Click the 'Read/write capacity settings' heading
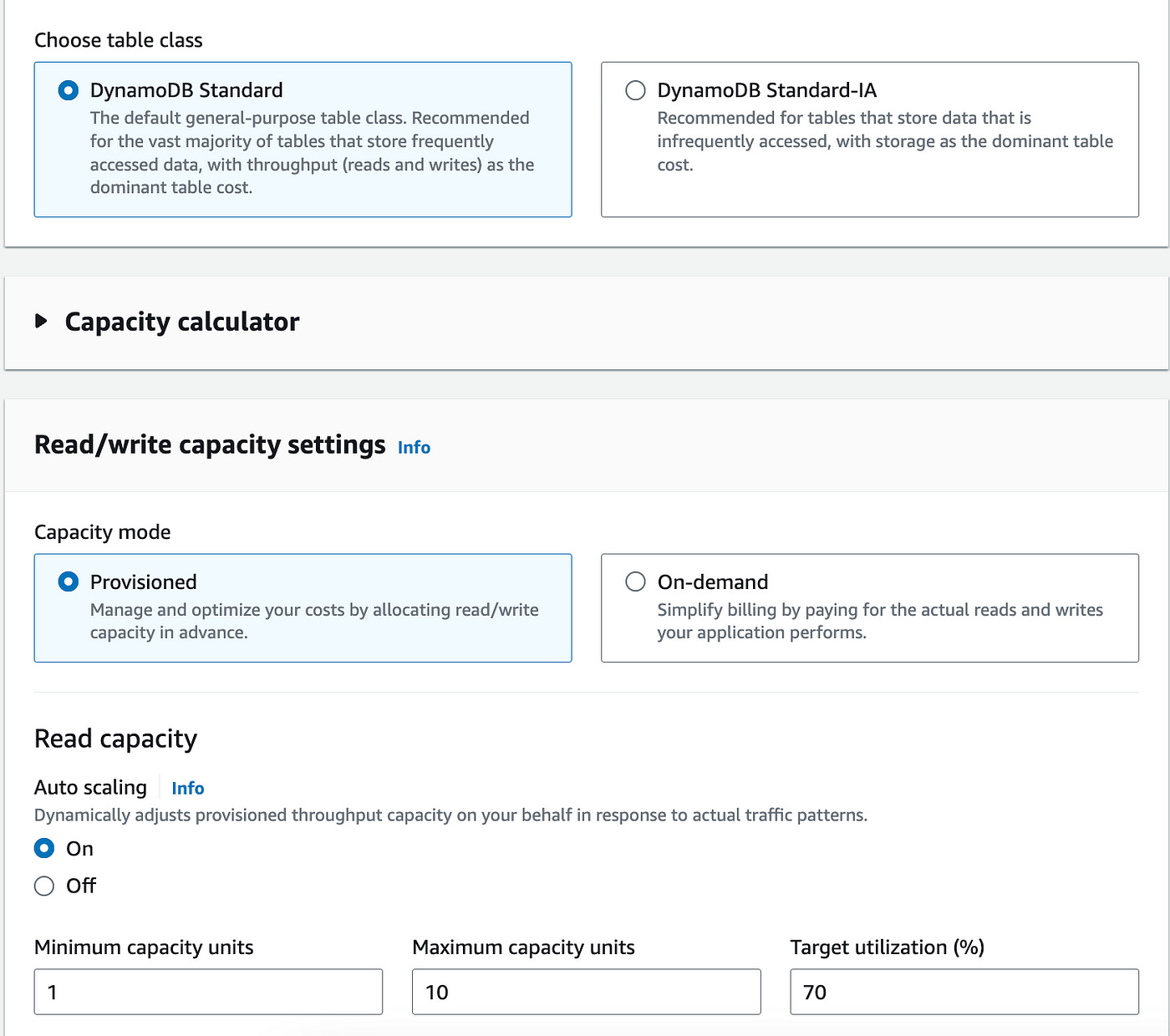 point(210,444)
